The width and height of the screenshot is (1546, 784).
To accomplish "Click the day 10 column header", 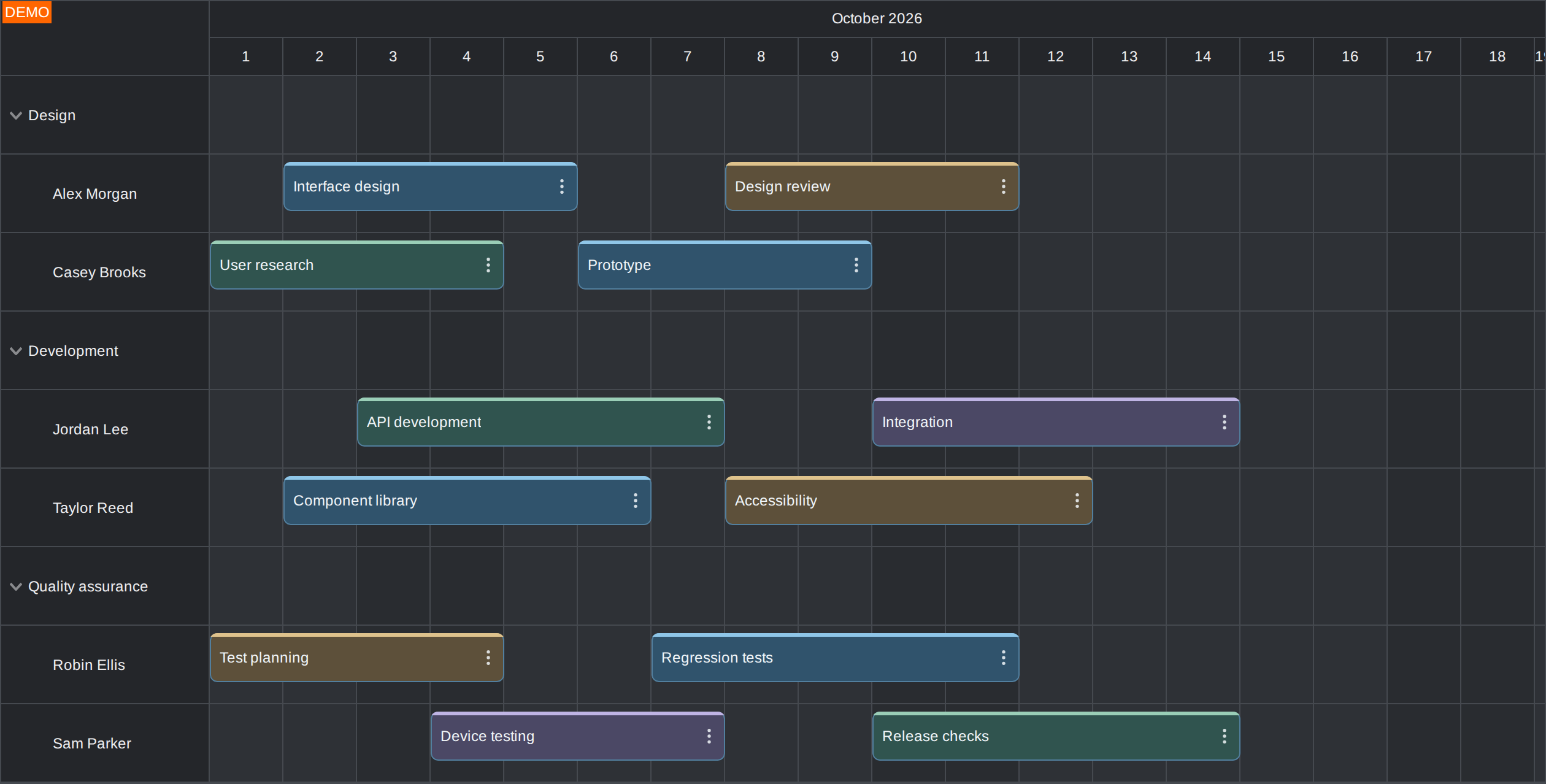I will tap(908, 56).
